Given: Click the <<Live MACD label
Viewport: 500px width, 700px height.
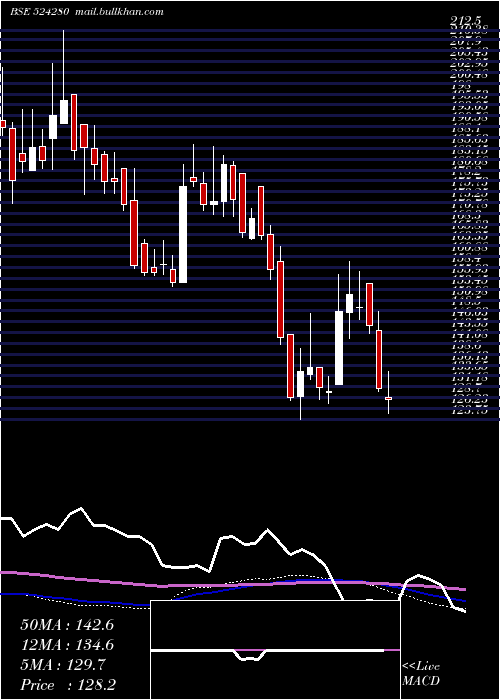Looking at the screenshot, I should (421, 674).
